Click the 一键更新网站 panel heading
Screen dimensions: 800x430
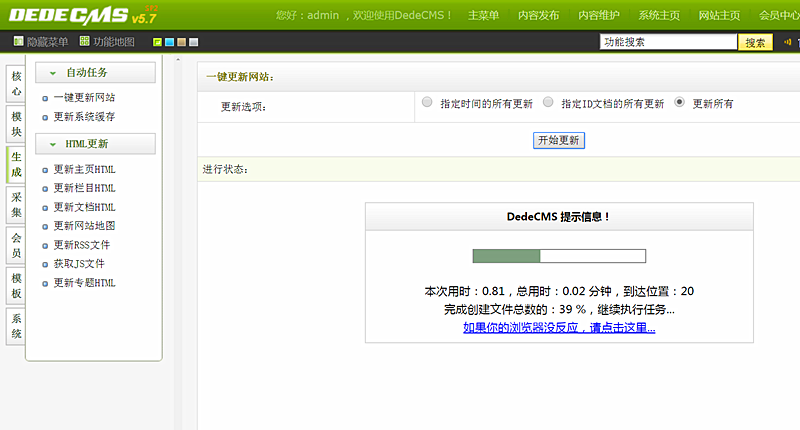click(240, 77)
